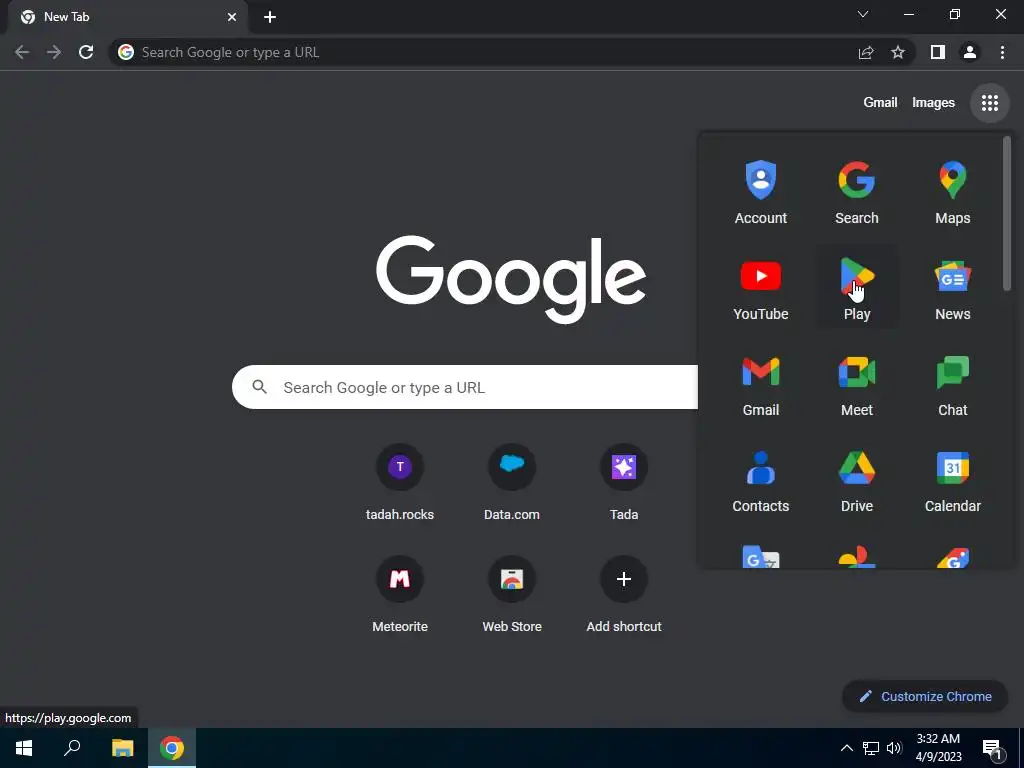Open Chrome three-dot menu
1024x768 pixels.
point(1002,52)
